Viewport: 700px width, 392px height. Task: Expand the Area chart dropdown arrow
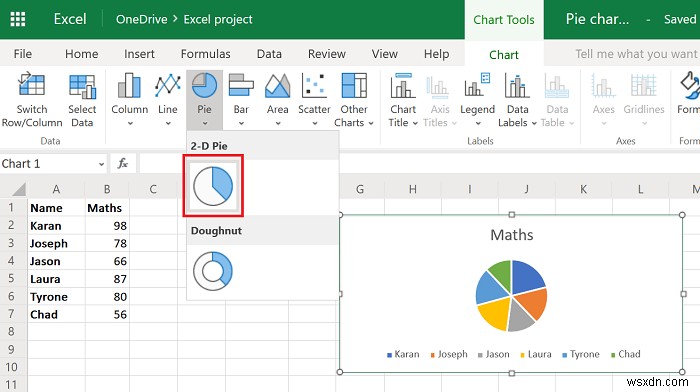pyautogui.click(x=278, y=123)
